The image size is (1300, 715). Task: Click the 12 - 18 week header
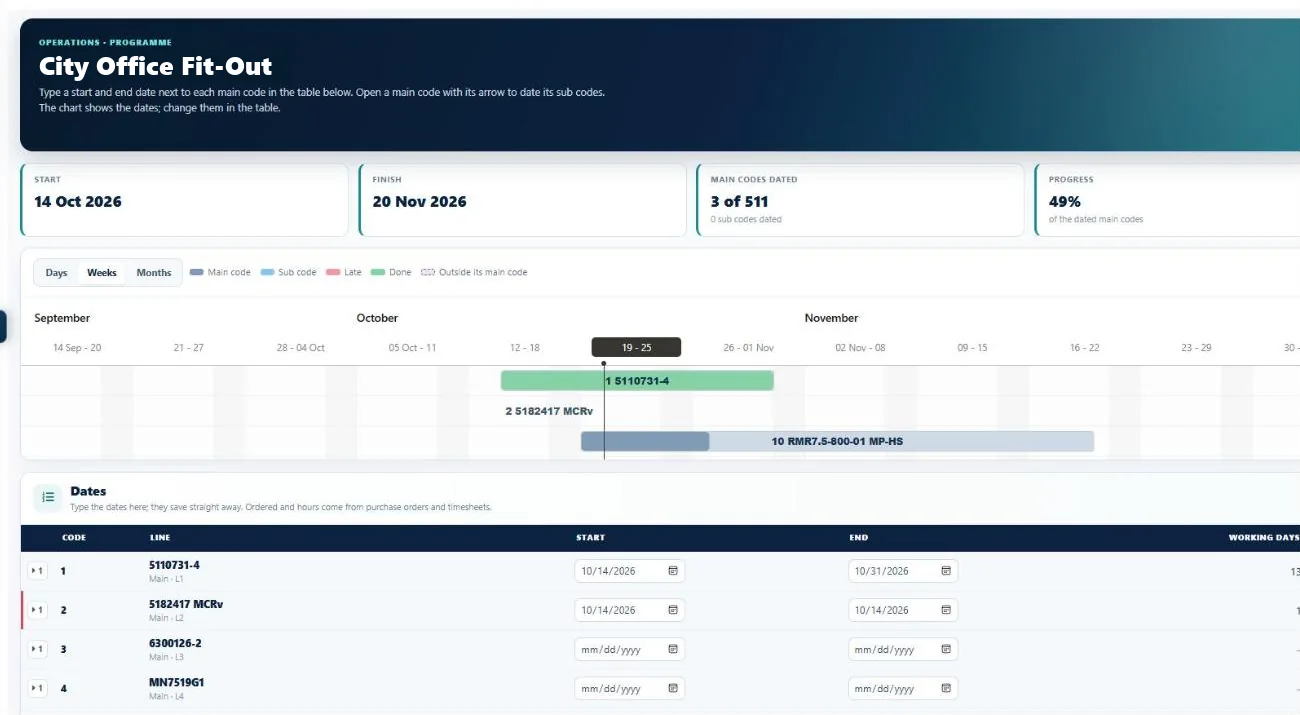click(525, 348)
